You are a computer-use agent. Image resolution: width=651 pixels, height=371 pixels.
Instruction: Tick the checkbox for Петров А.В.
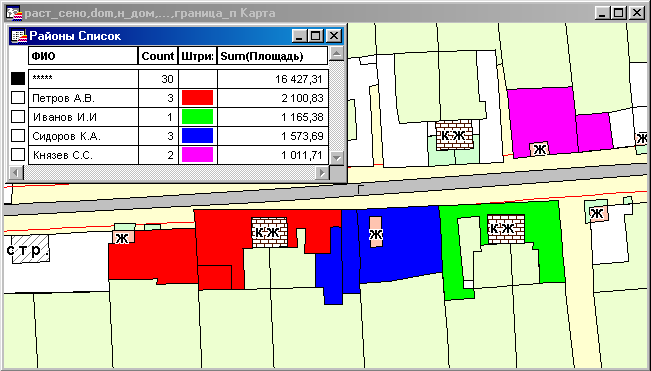tap(18, 98)
